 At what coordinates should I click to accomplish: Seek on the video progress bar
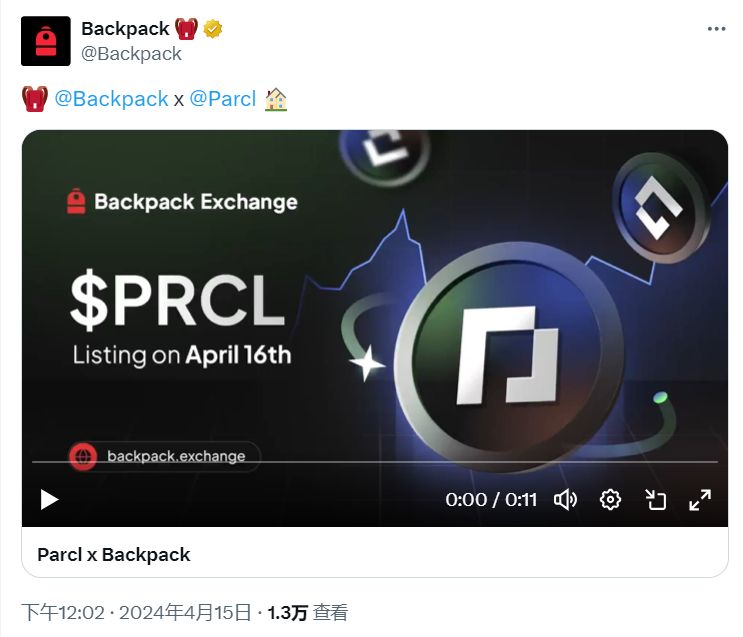[375, 461]
